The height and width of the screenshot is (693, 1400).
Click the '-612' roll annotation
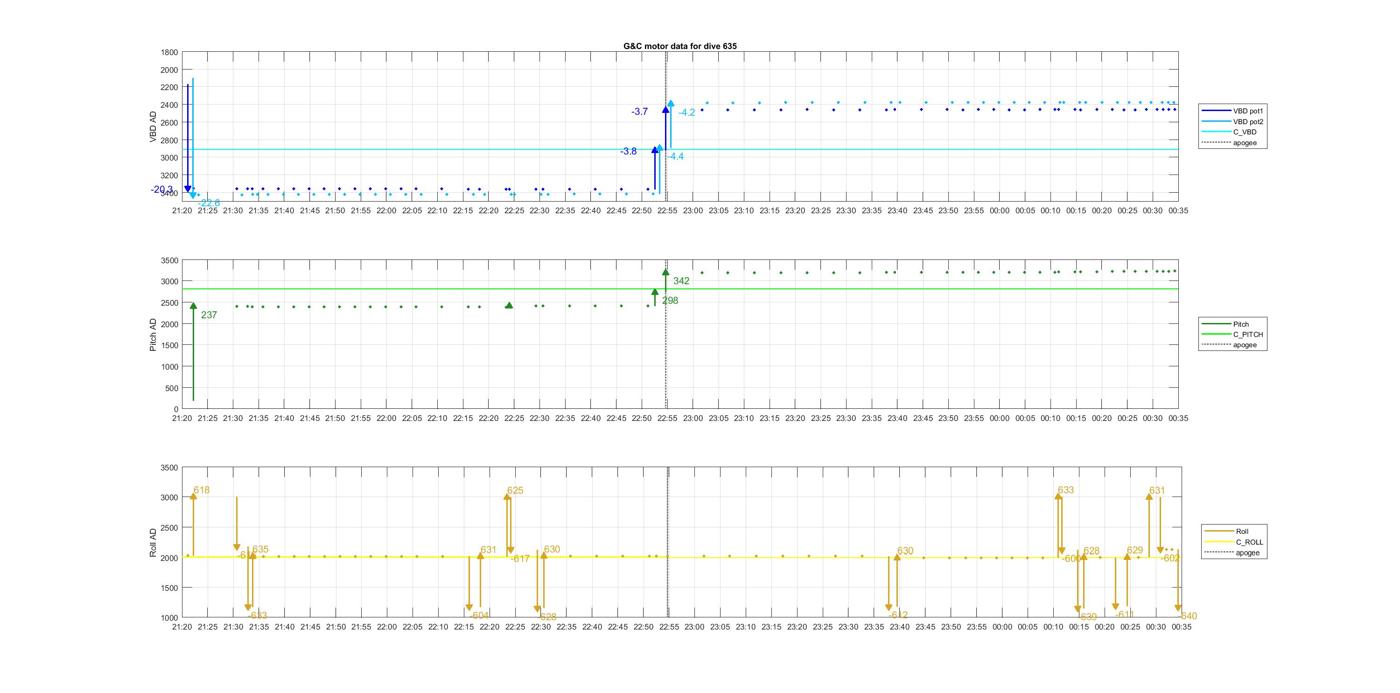(898, 615)
